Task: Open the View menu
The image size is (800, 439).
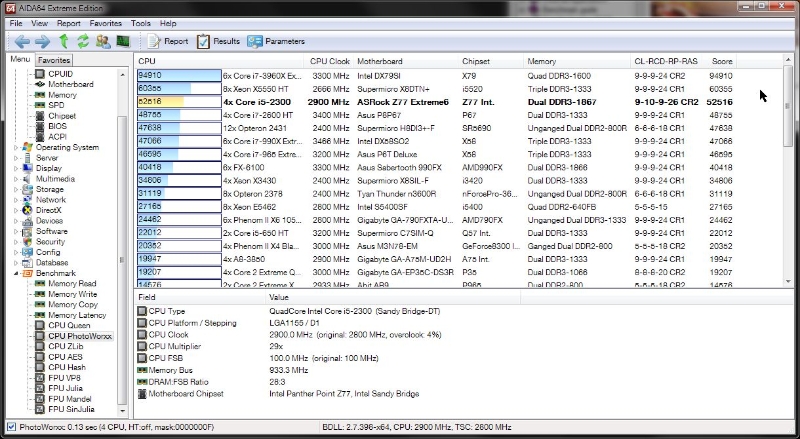Action: click(39, 23)
